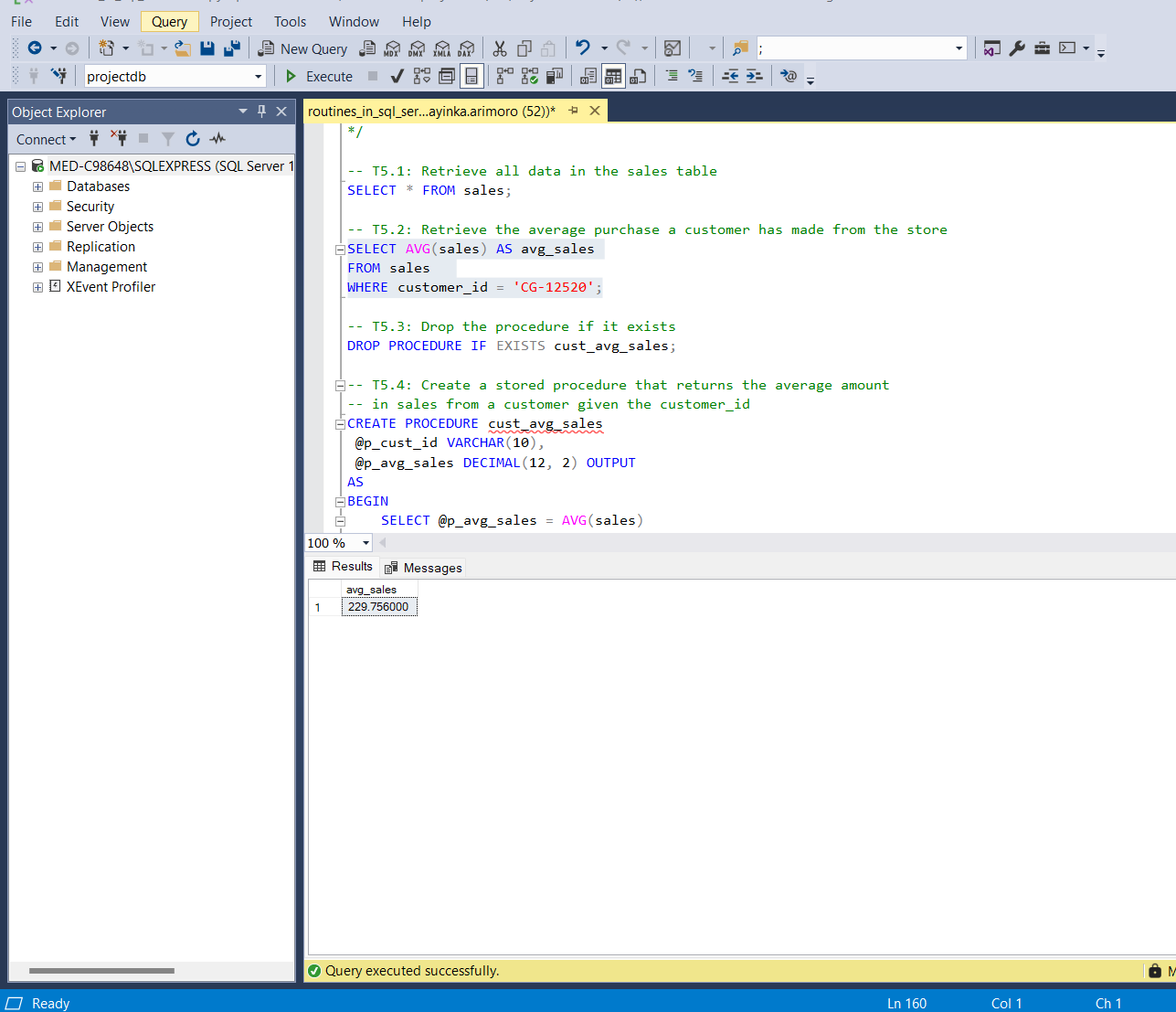1176x1012 pixels.
Task: Refresh the Object Explorer
Action: (x=193, y=139)
